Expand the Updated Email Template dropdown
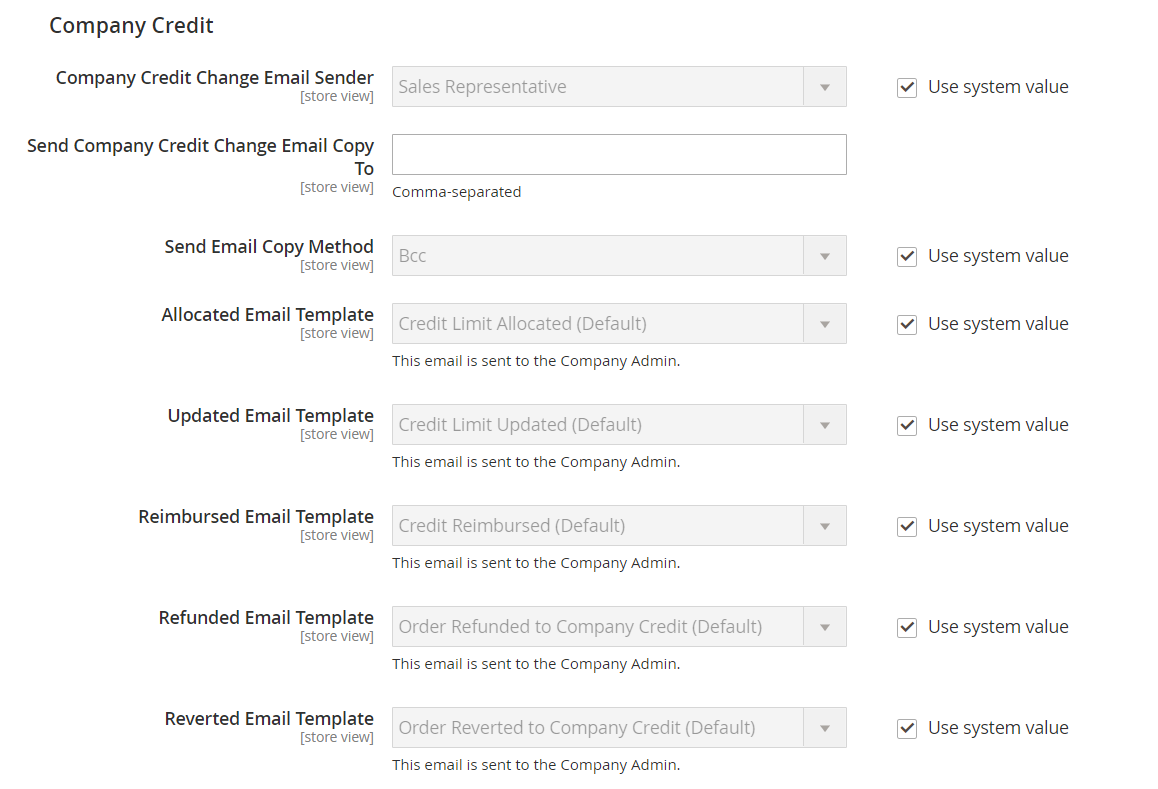This screenshot has width=1158, height=789. click(x=618, y=425)
